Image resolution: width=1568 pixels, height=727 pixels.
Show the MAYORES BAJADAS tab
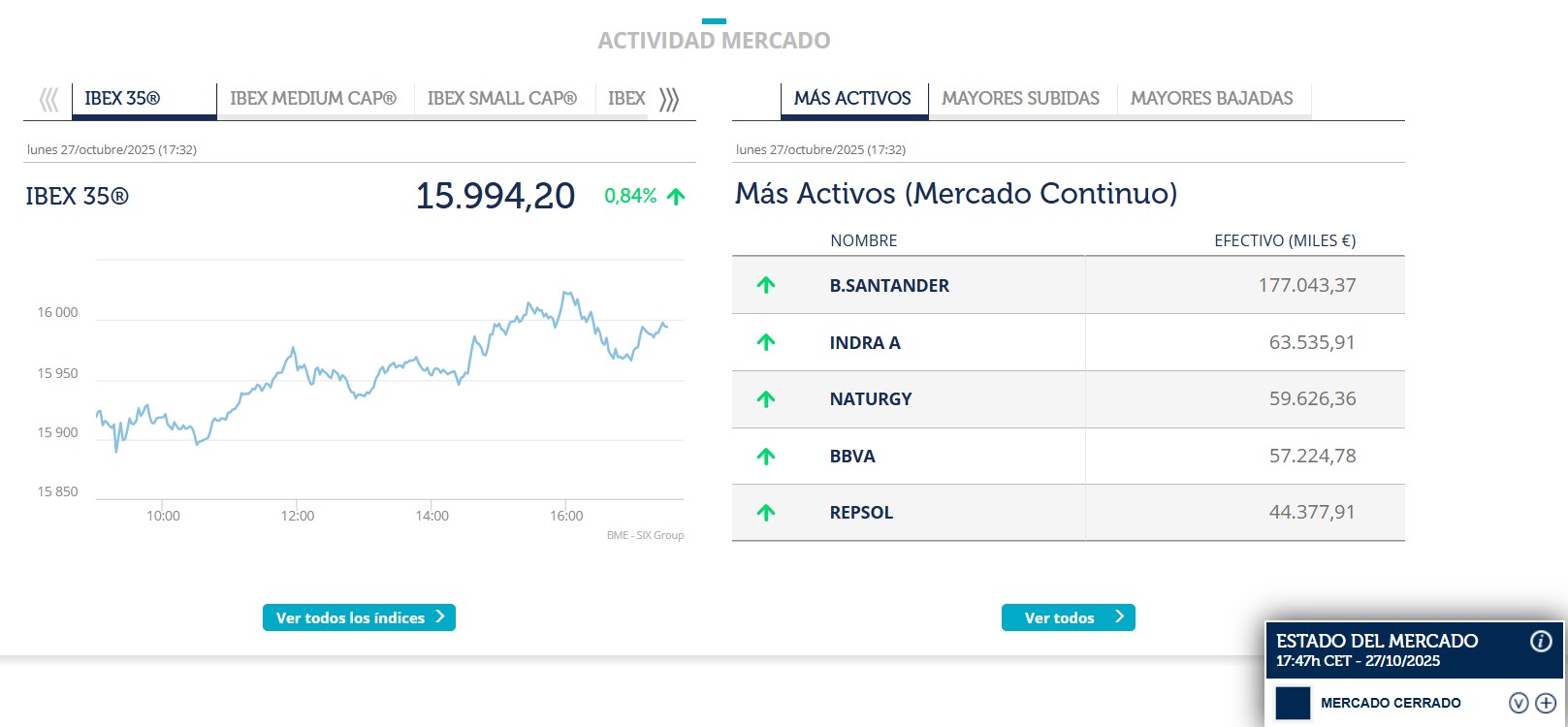click(x=1211, y=99)
